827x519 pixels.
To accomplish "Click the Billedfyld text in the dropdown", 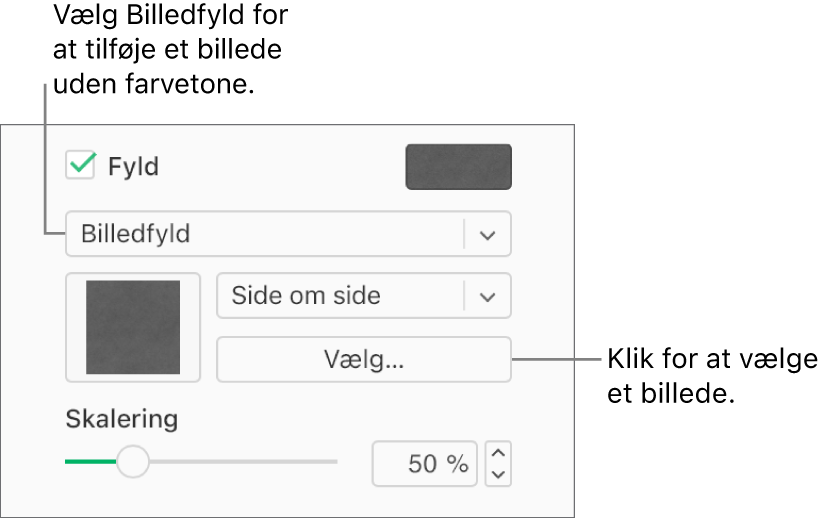I will coord(135,235).
